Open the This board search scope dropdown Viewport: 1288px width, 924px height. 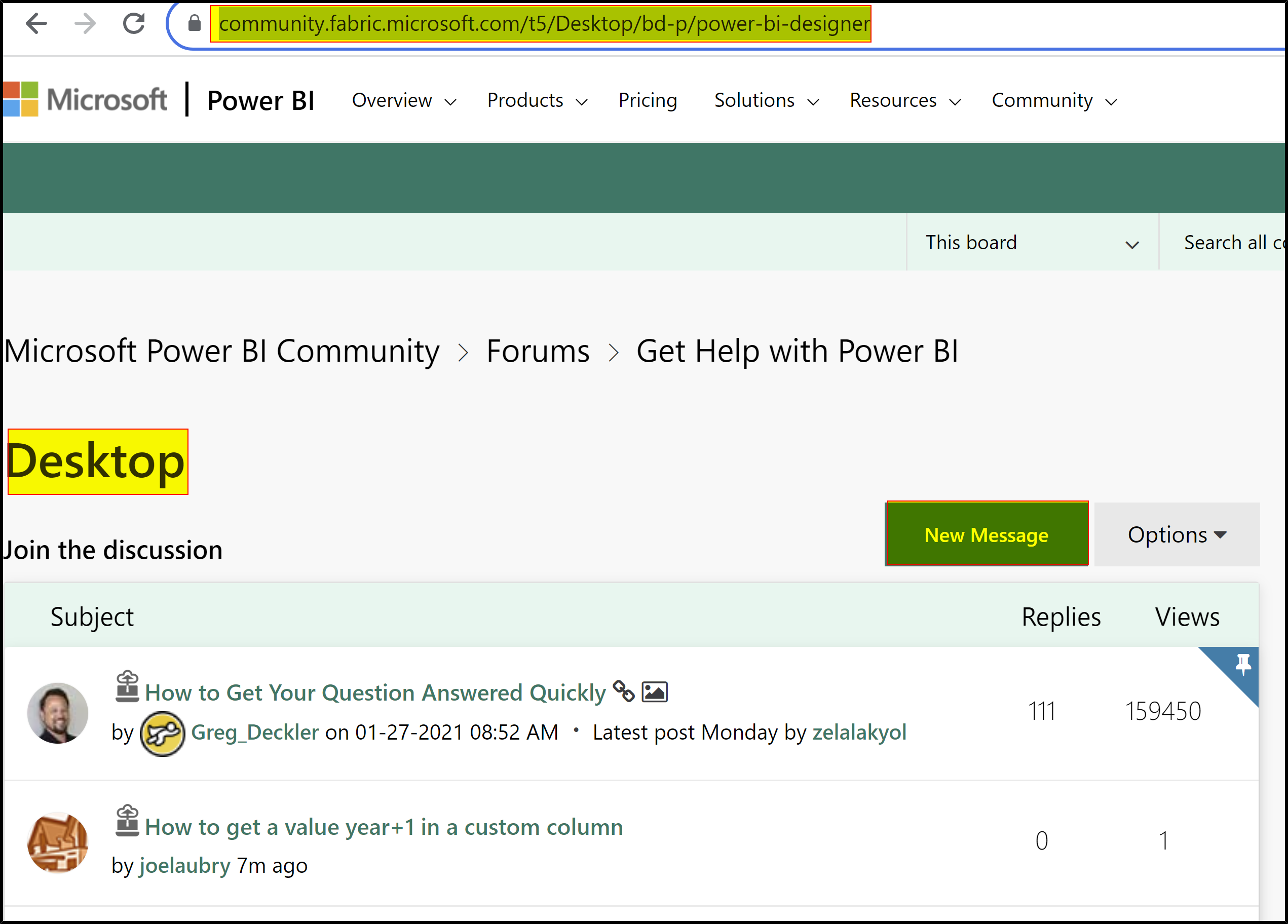click(1031, 243)
